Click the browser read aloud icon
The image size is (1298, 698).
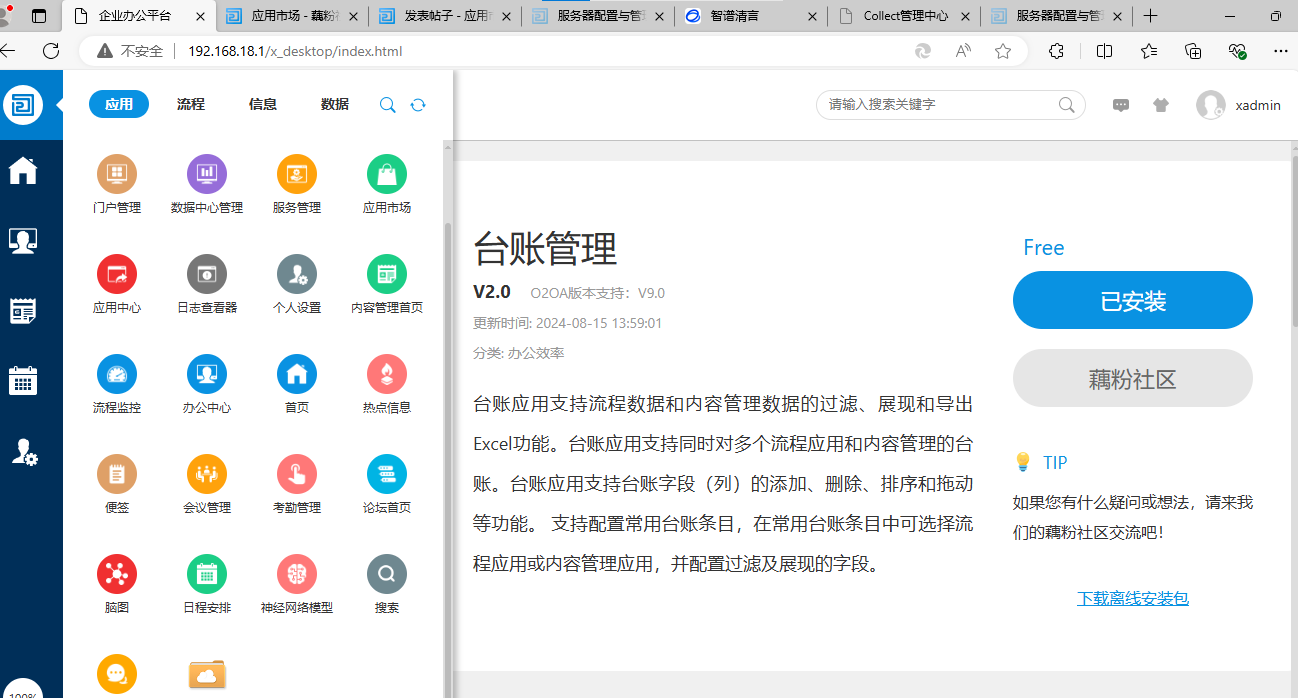pos(963,51)
